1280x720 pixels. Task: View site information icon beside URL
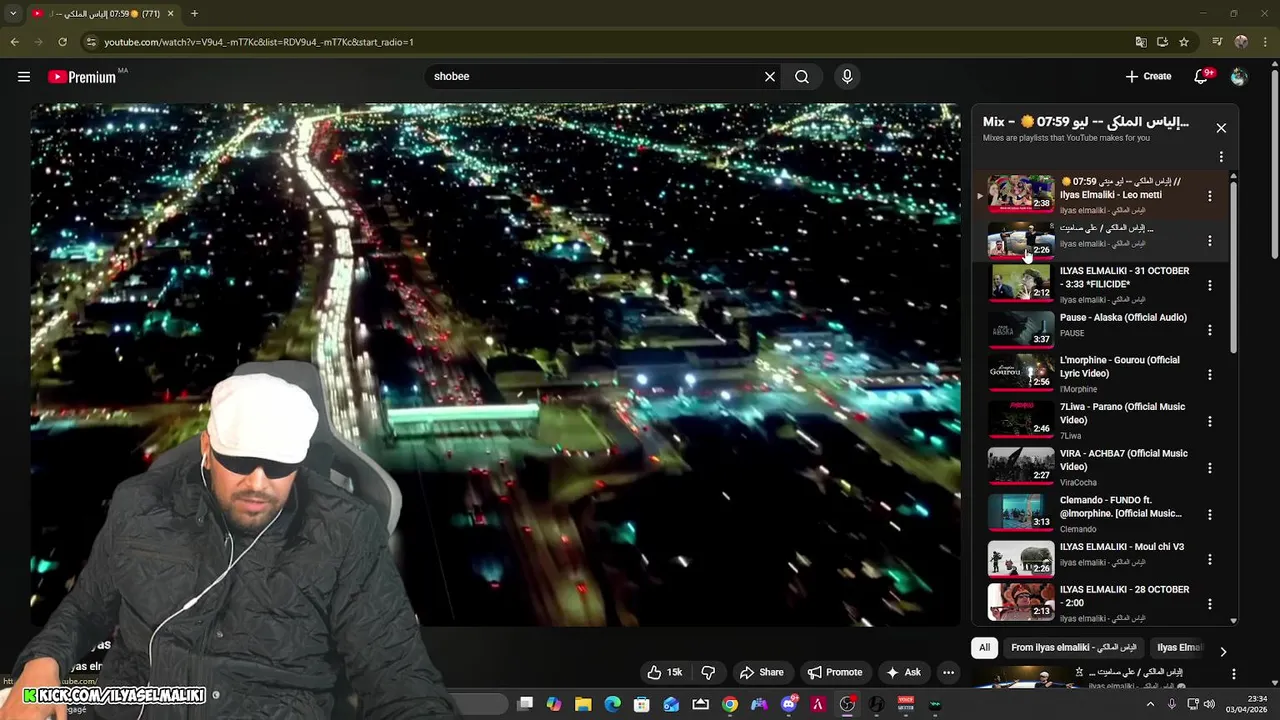[x=91, y=42]
